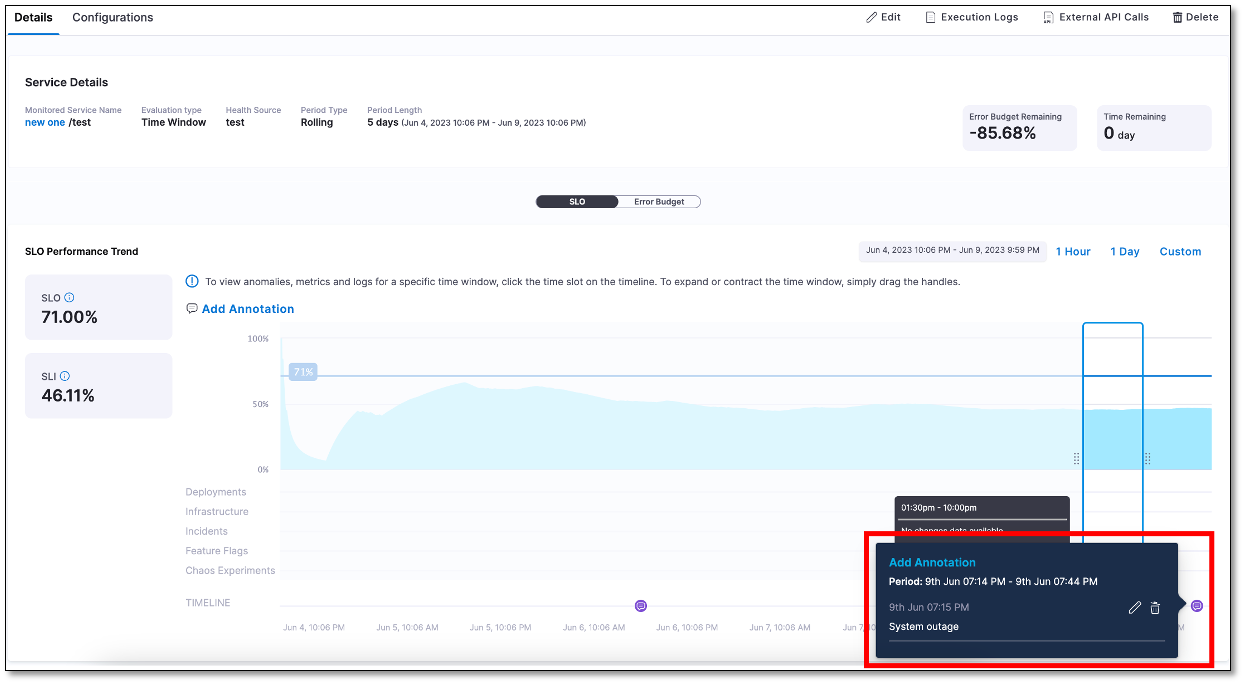This screenshot has width=1244, height=684.
Task: Click the info icon before the anomalies instruction text
Action: pyautogui.click(x=190, y=281)
